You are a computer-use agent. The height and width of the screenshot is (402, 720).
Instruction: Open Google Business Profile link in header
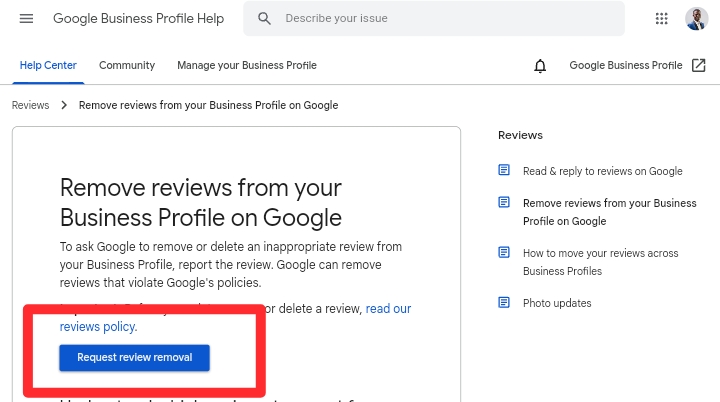click(x=626, y=65)
